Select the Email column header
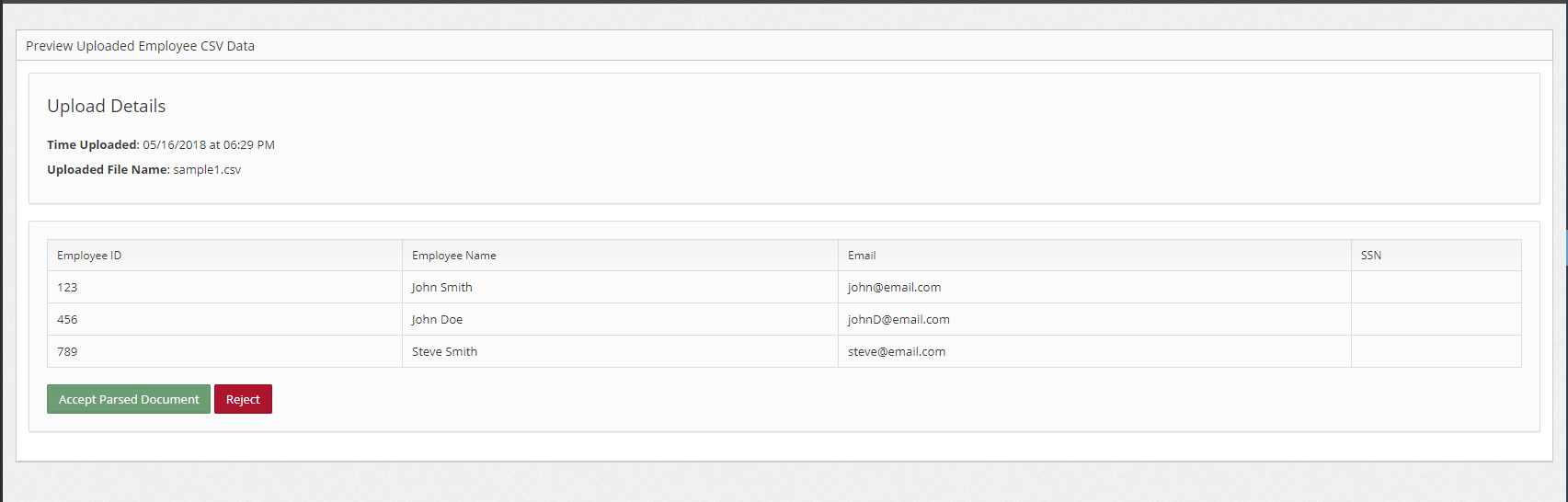Viewport: 1568px width, 502px height. pos(1094,256)
